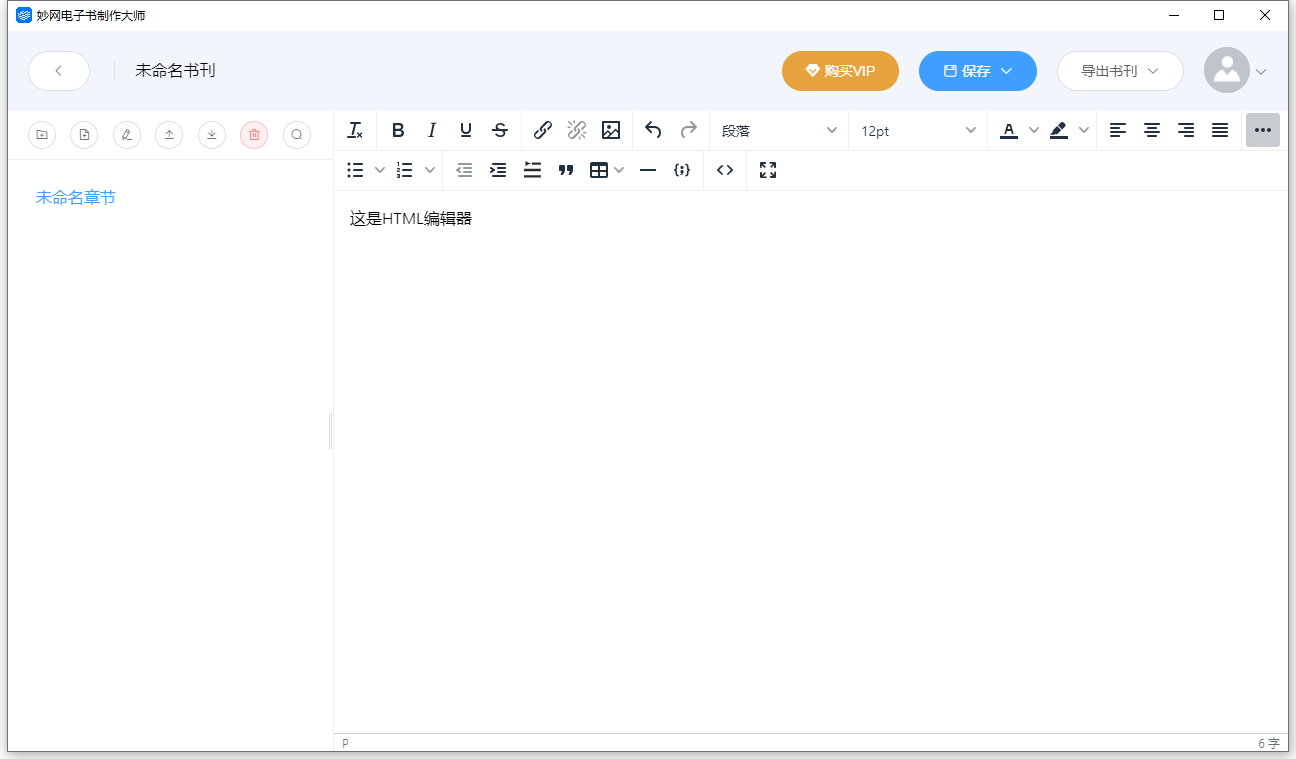Open text color picker arrow
The image size is (1296, 759).
(x=1034, y=130)
